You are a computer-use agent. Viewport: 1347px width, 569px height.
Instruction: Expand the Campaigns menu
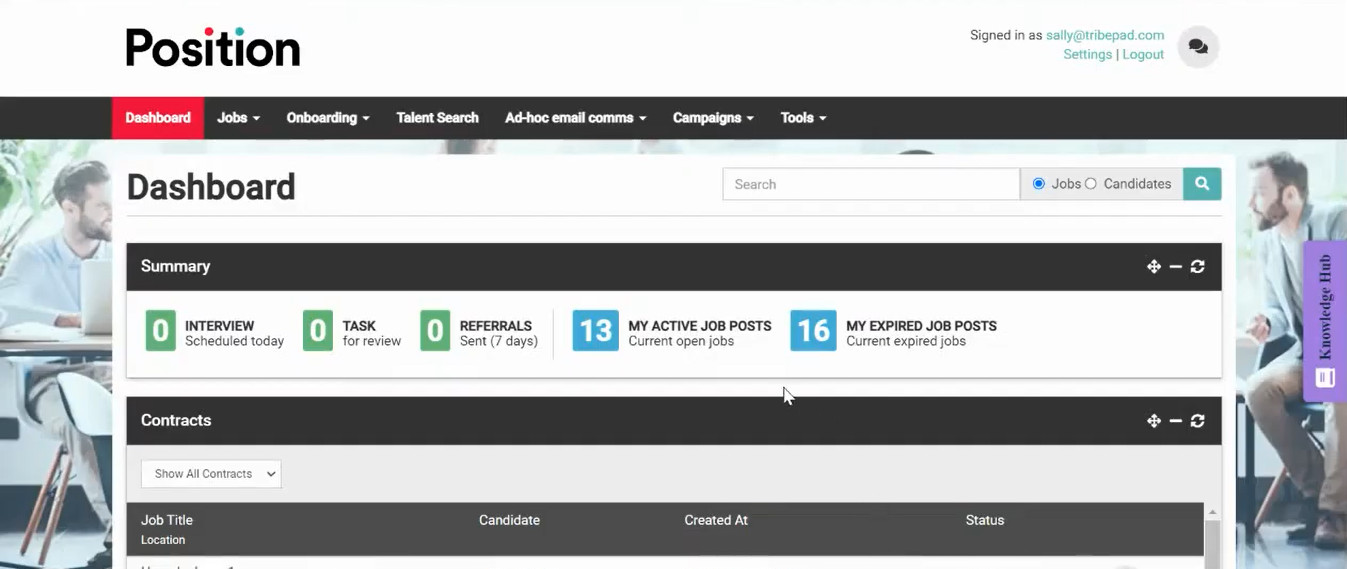pyautogui.click(x=713, y=118)
